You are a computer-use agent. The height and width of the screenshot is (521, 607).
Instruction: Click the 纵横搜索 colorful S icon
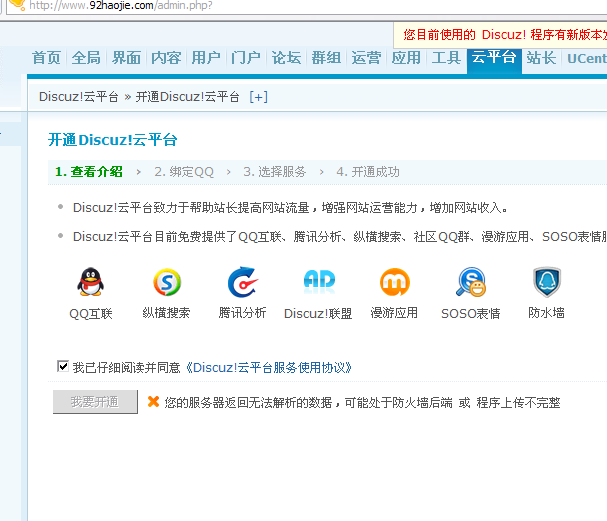(x=167, y=282)
